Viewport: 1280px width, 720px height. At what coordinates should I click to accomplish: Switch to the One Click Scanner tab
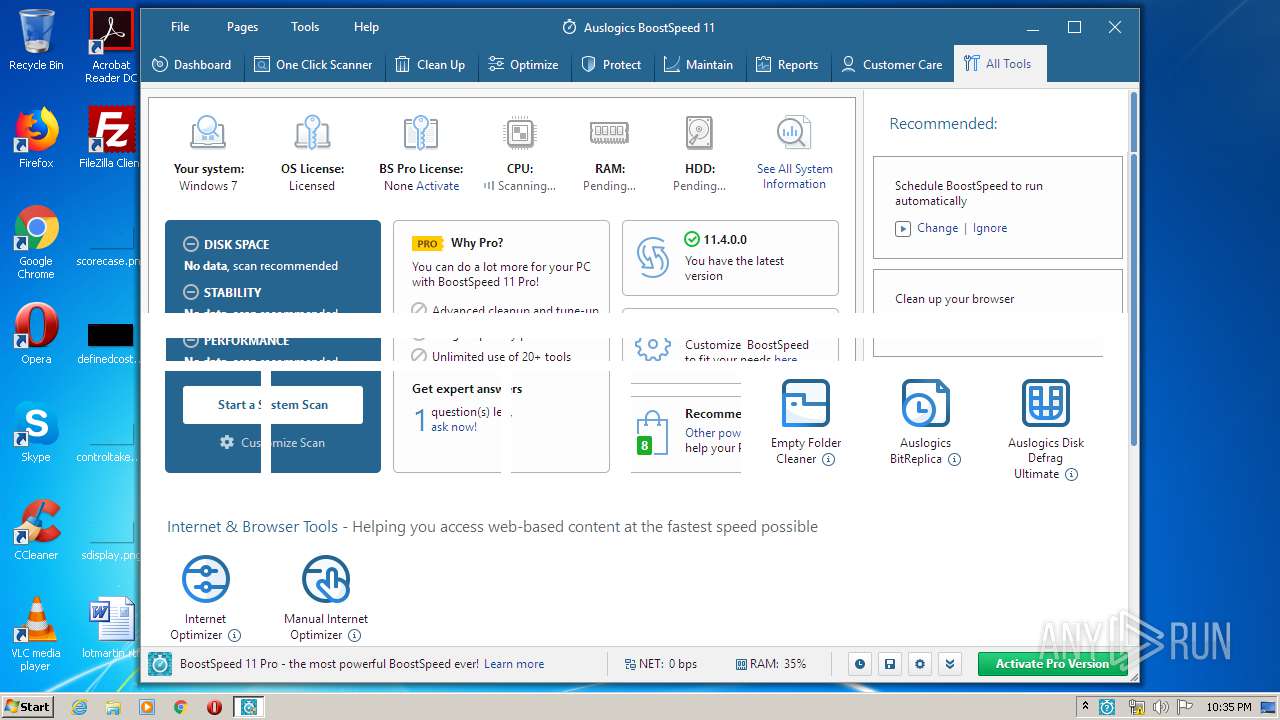(313, 64)
